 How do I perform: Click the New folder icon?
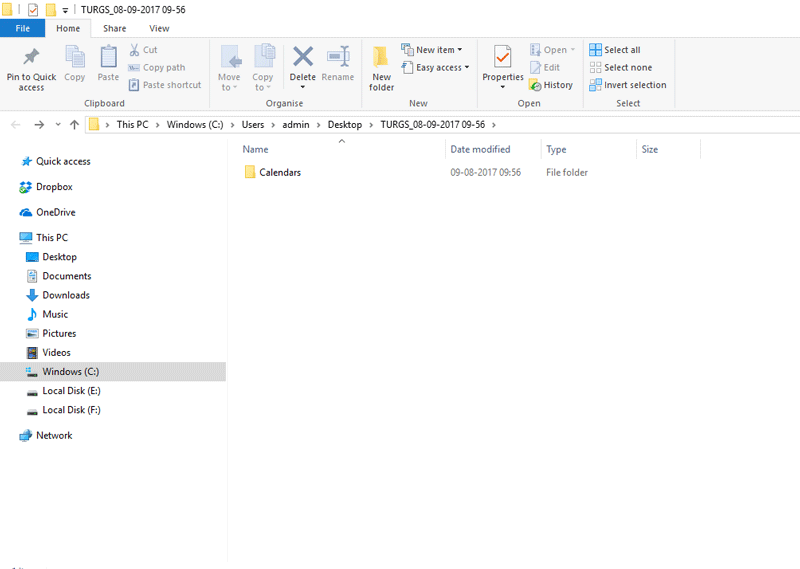(x=381, y=57)
